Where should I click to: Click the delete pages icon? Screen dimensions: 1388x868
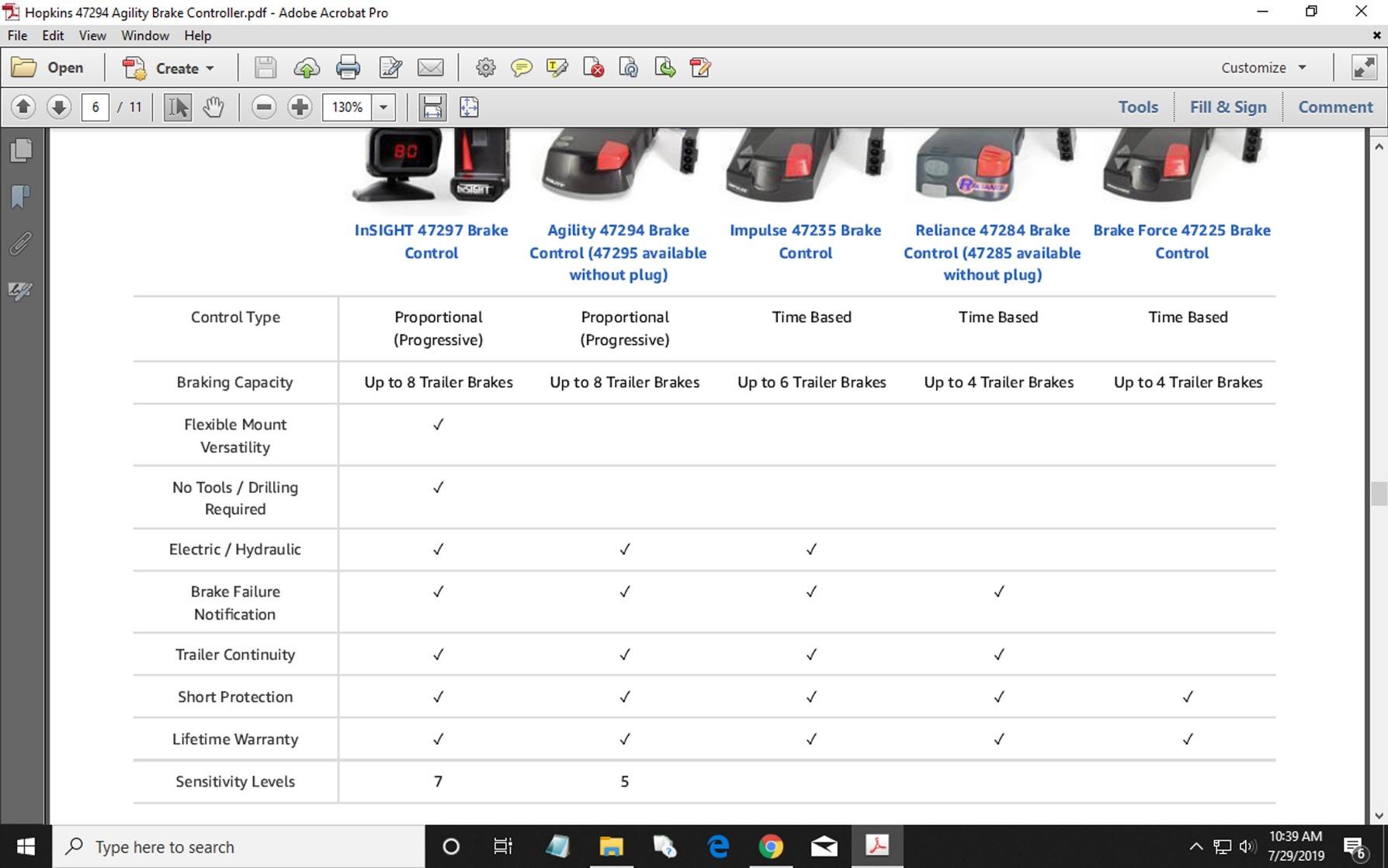(x=593, y=68)
